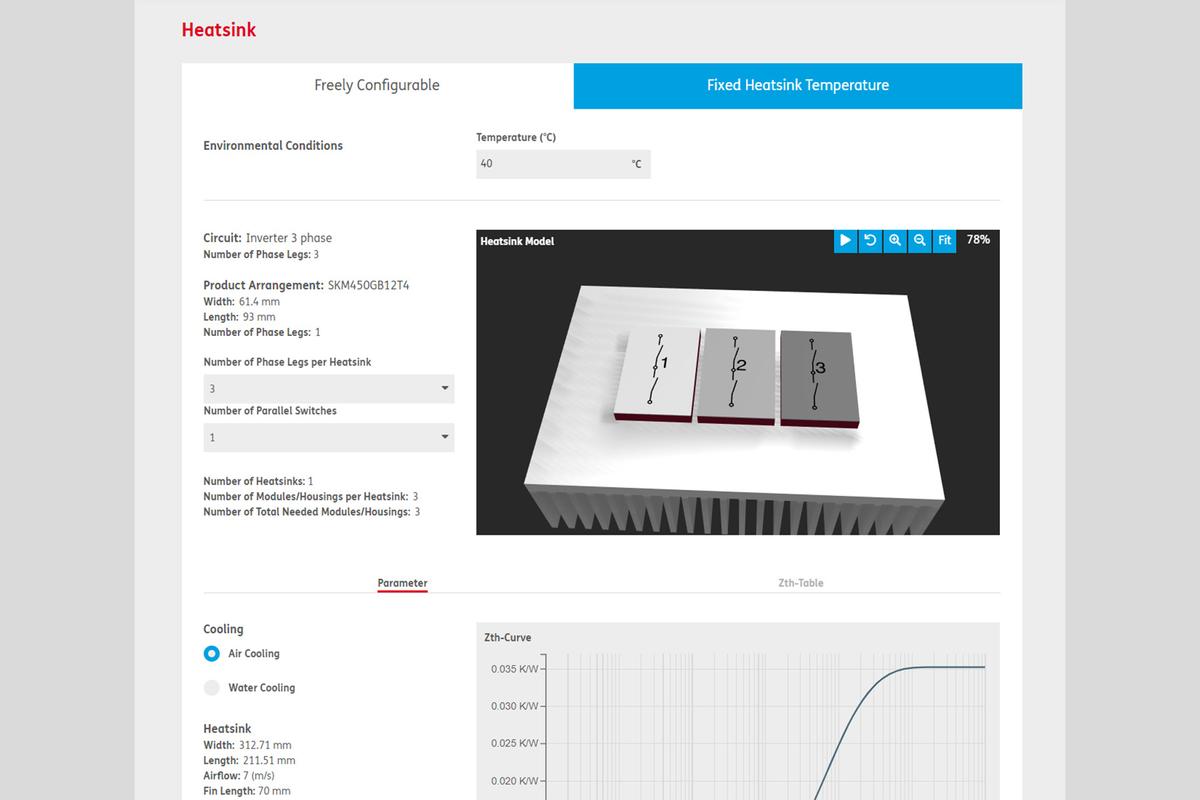Click the Parameter tab label
Screen dimensions: 1200x800
click(402, 582)
